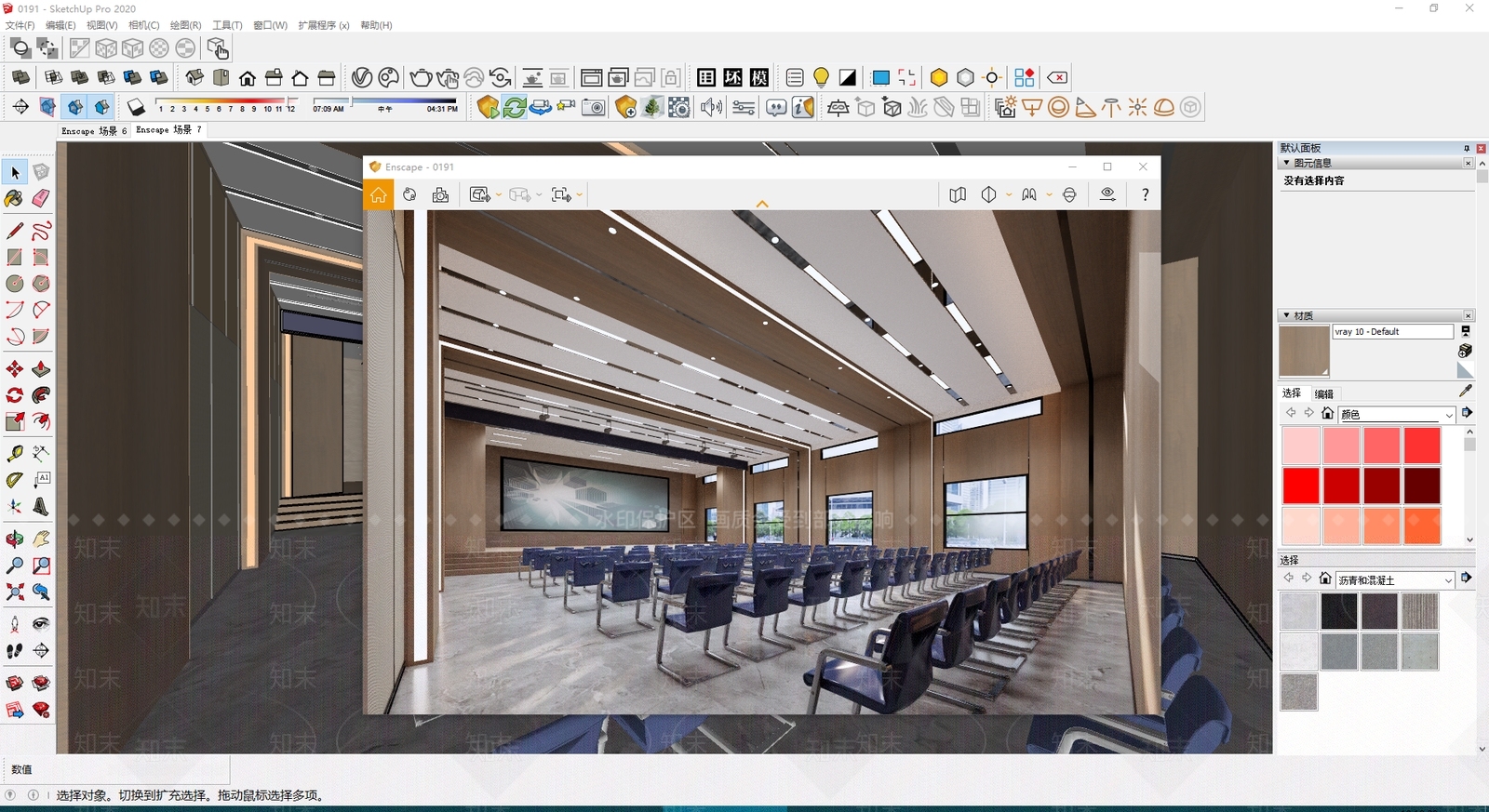Click the material name field vray 10 - Default
1489x812 pixels.
click(1392, 332)
